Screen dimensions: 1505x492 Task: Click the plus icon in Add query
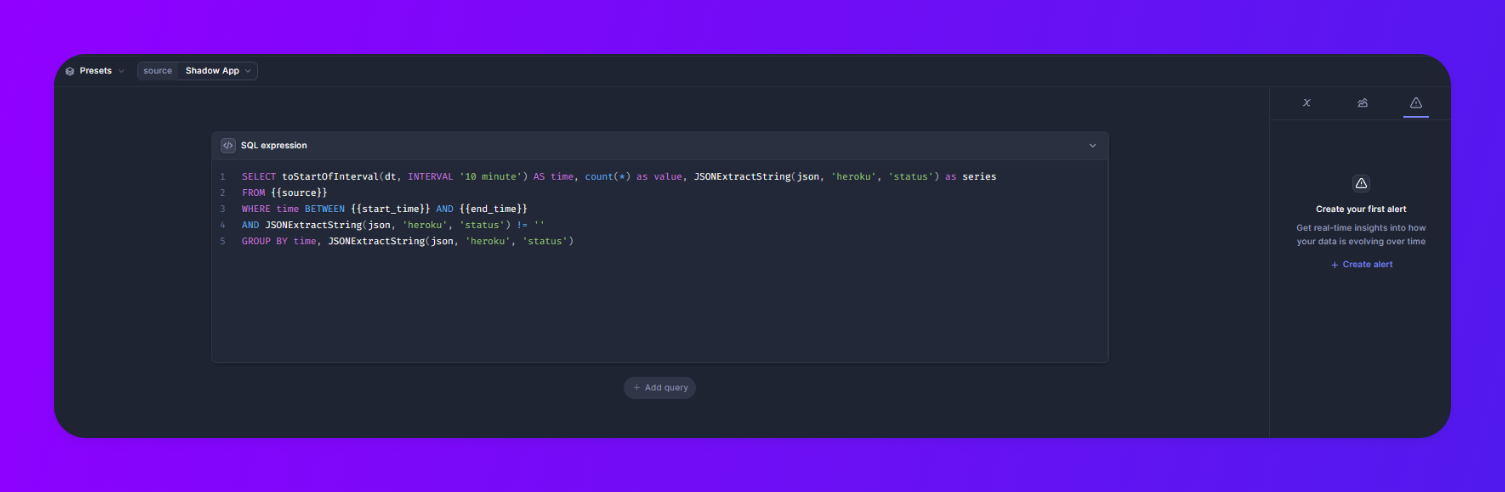tap(637, 387)
